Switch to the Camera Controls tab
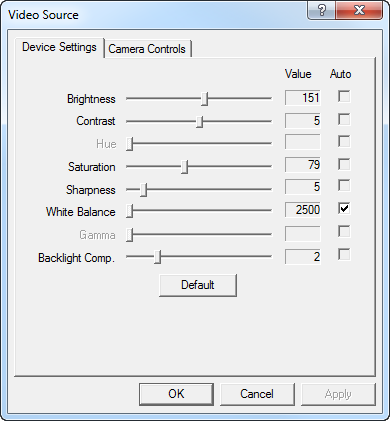Image resolution: width=390 pixels, height=421 pixels. click(147, 49)
